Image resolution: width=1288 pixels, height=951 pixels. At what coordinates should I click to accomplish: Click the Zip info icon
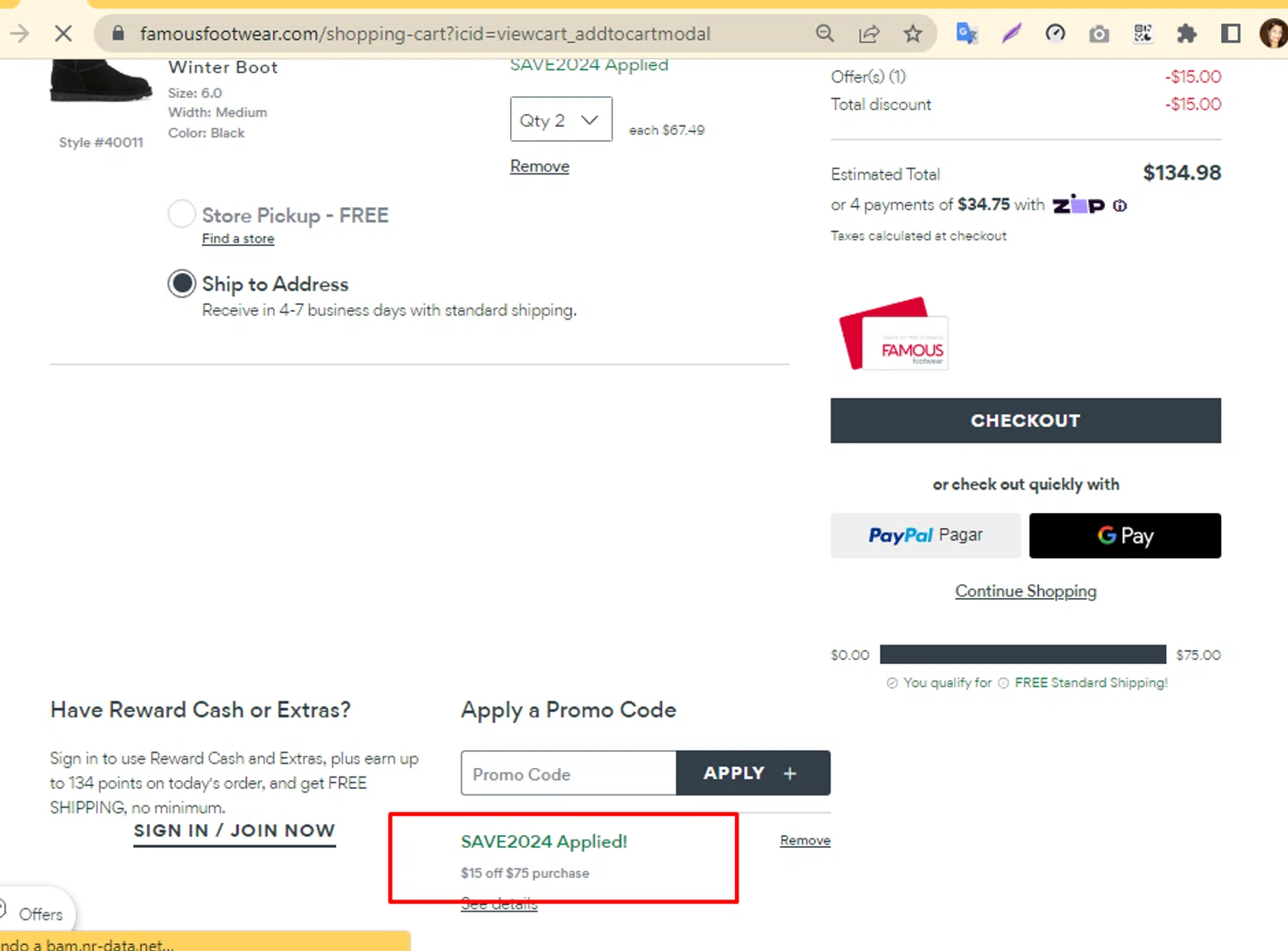pyautogui.click(x=1120, y=205)
